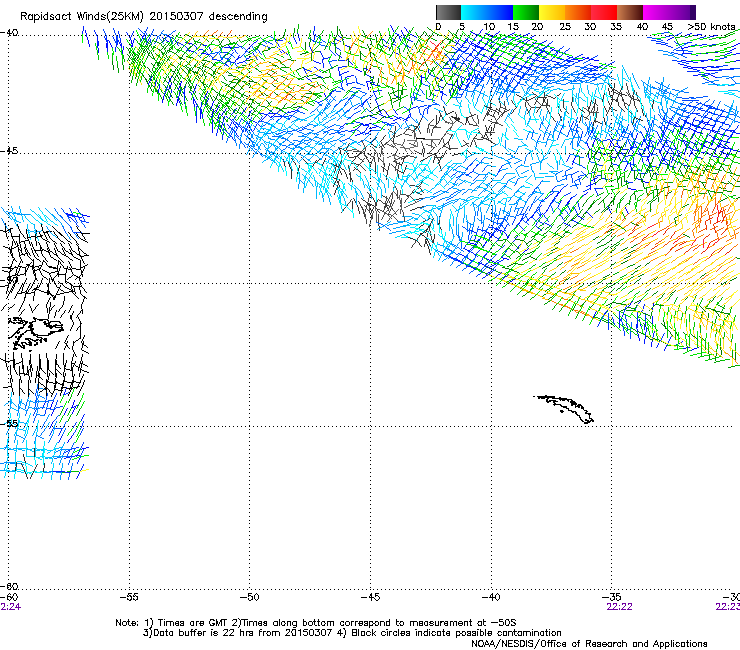Click the gray 0-5 knots legend swatch

(448, 12)
